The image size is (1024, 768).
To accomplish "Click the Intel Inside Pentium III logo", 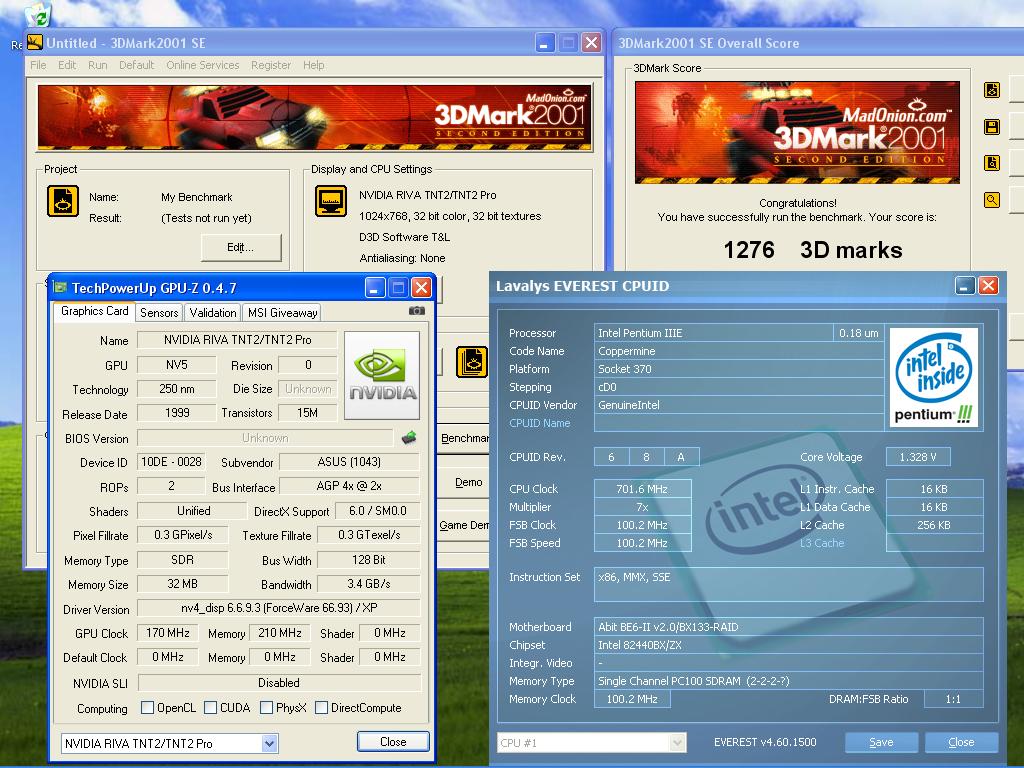I will [934, 377].
